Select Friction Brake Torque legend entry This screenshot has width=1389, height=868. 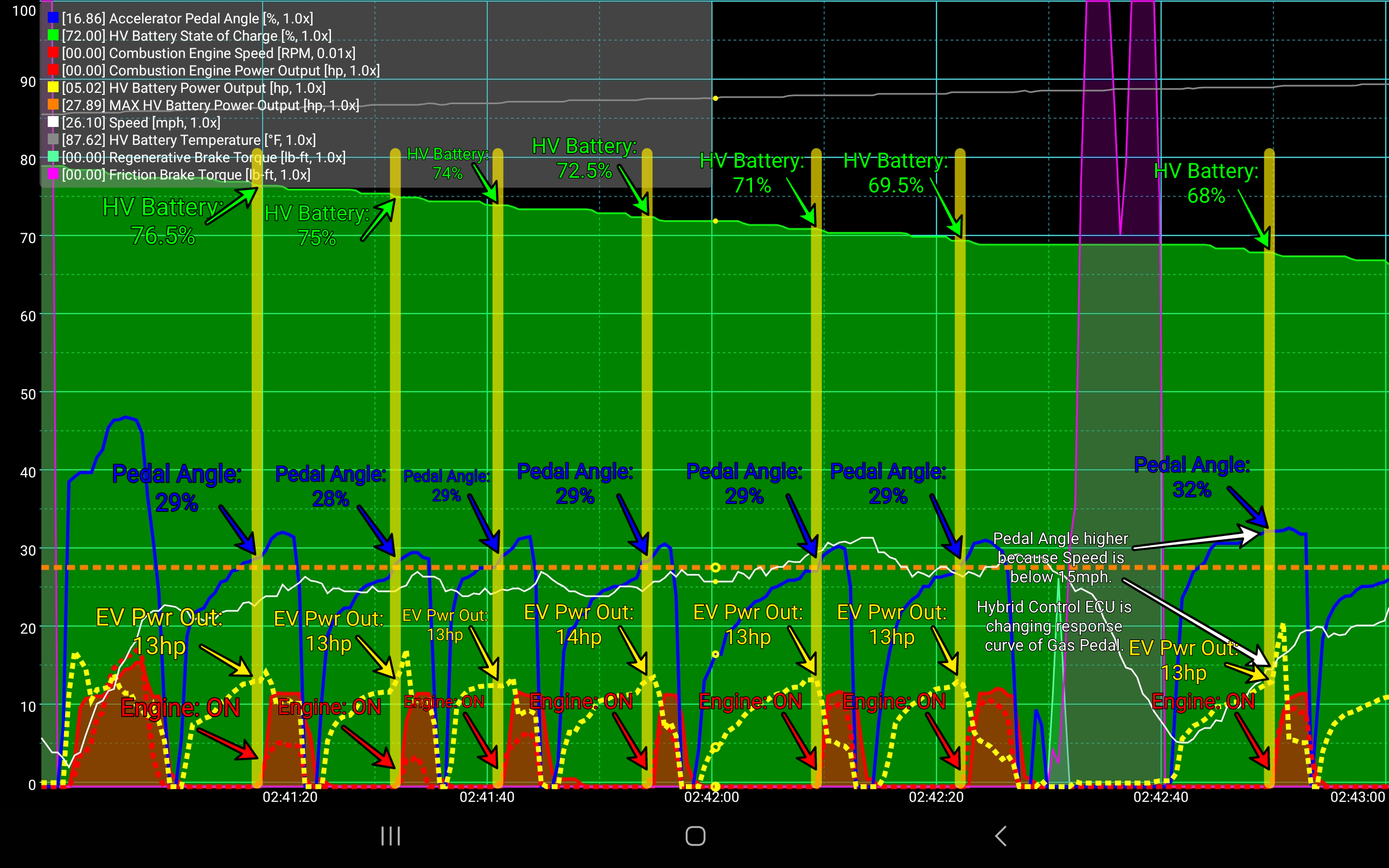(x=179, y=175)
